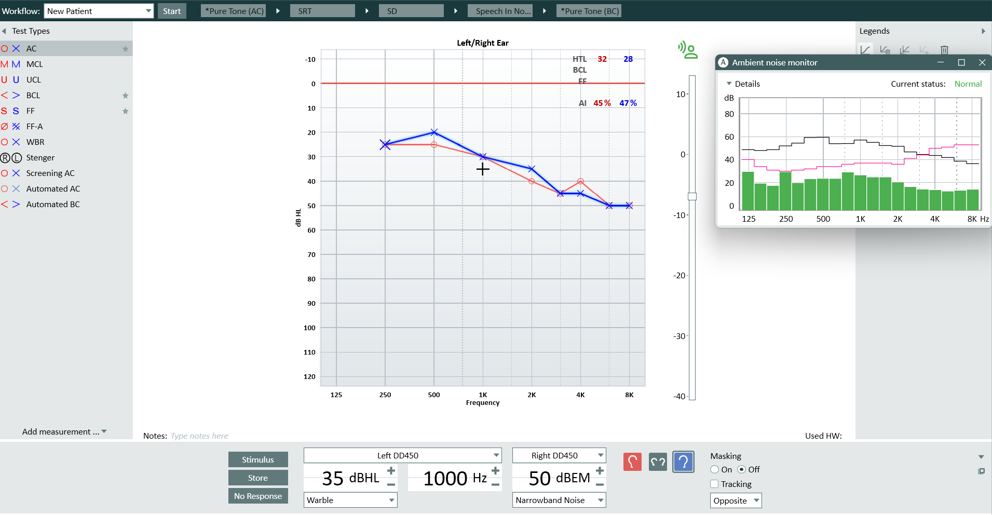Open the Left DD450 transducer dropdown
This screenshot has width=992, height=515.
402,455
